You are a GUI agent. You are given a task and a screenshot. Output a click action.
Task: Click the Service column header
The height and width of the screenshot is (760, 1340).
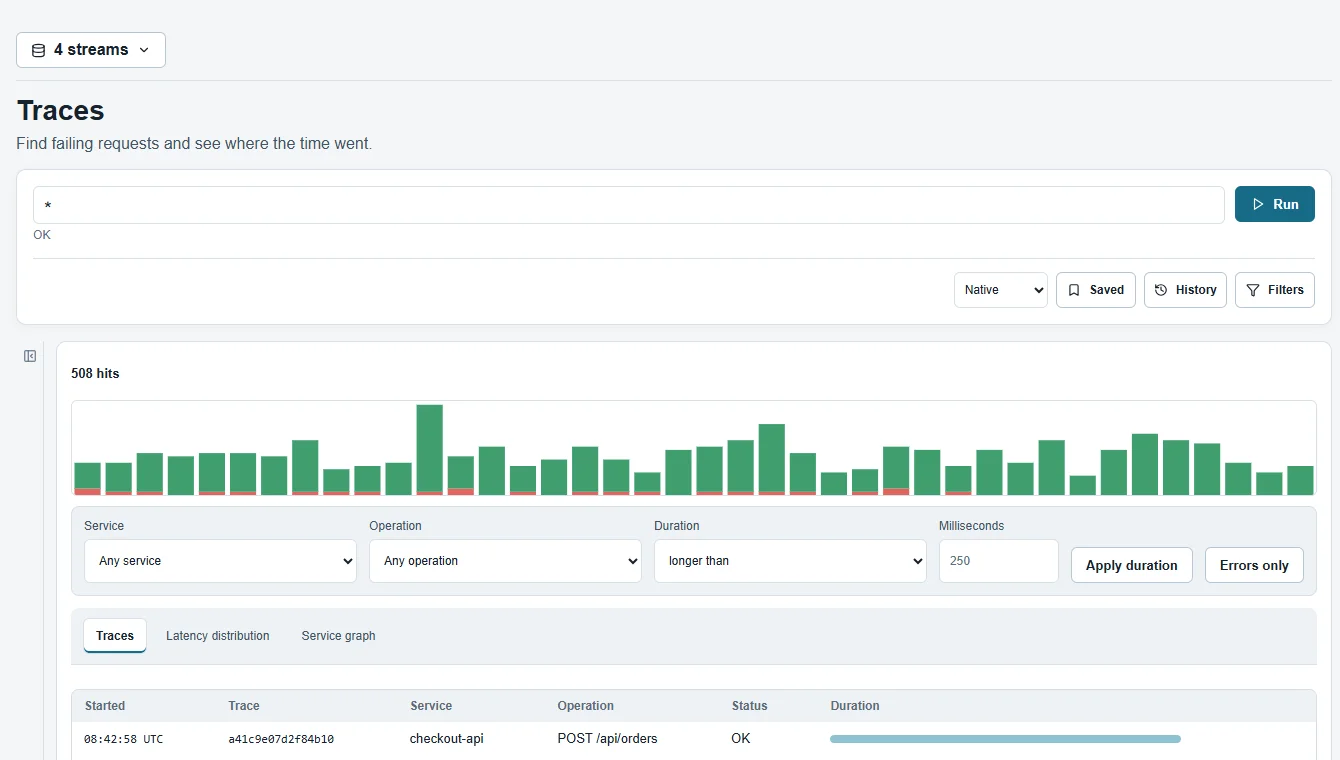point(431,706)
